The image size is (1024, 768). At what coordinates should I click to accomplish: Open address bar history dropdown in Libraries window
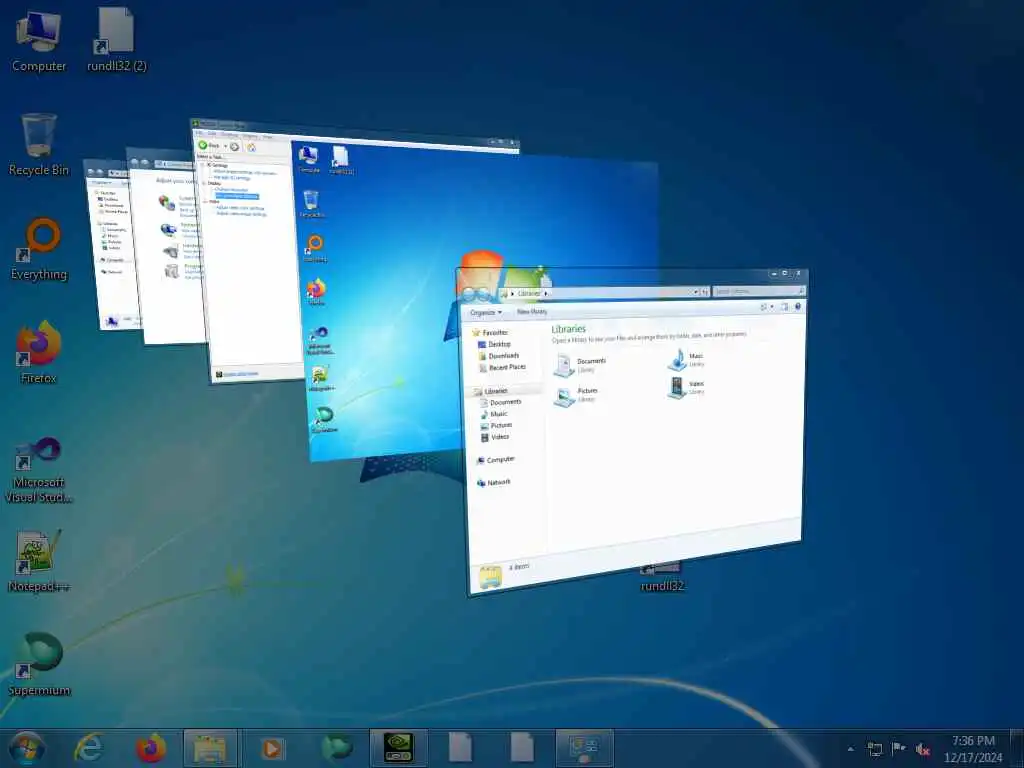pos(696,292)
